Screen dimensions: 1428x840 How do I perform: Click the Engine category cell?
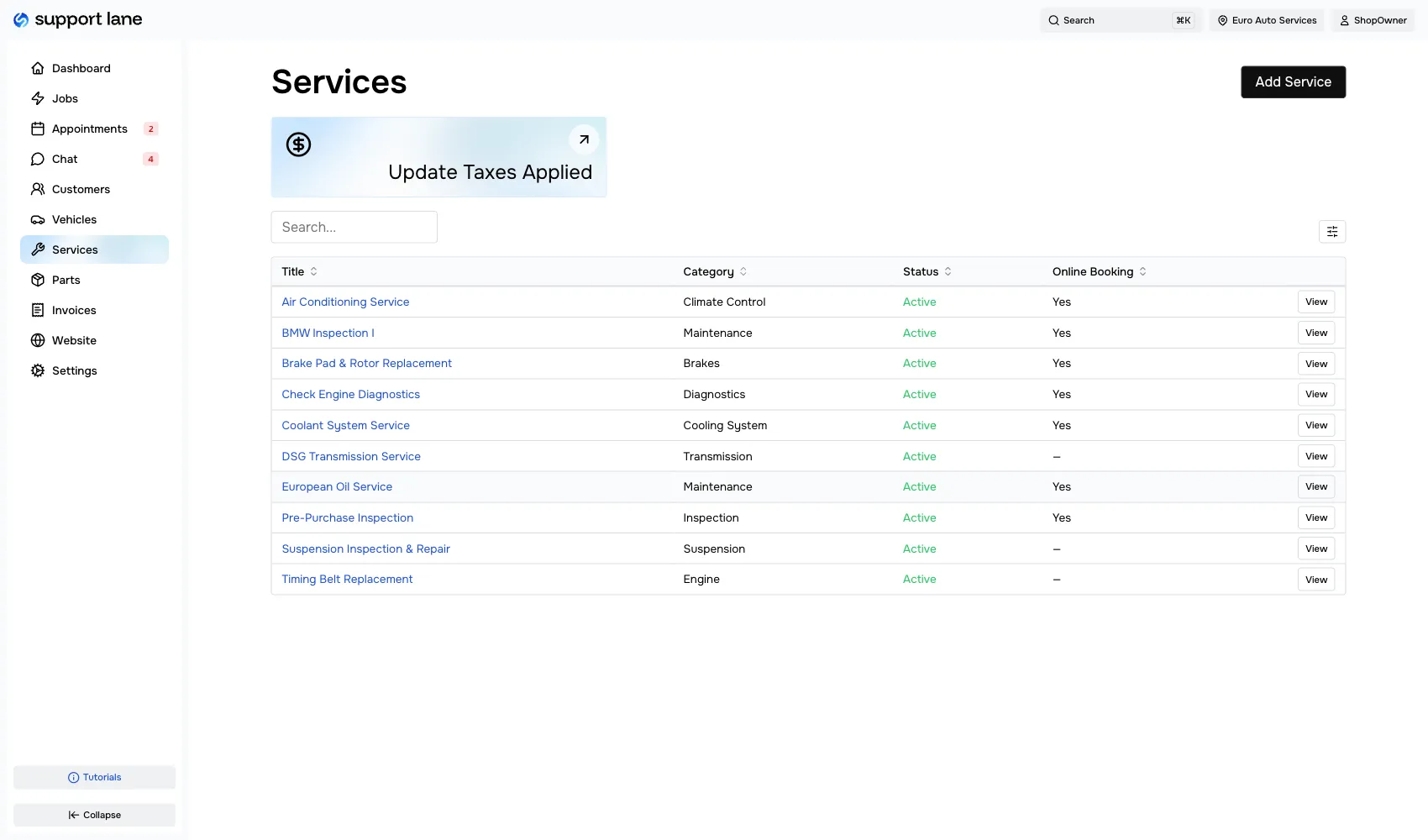pyautogui.click(x=701, y=579)
